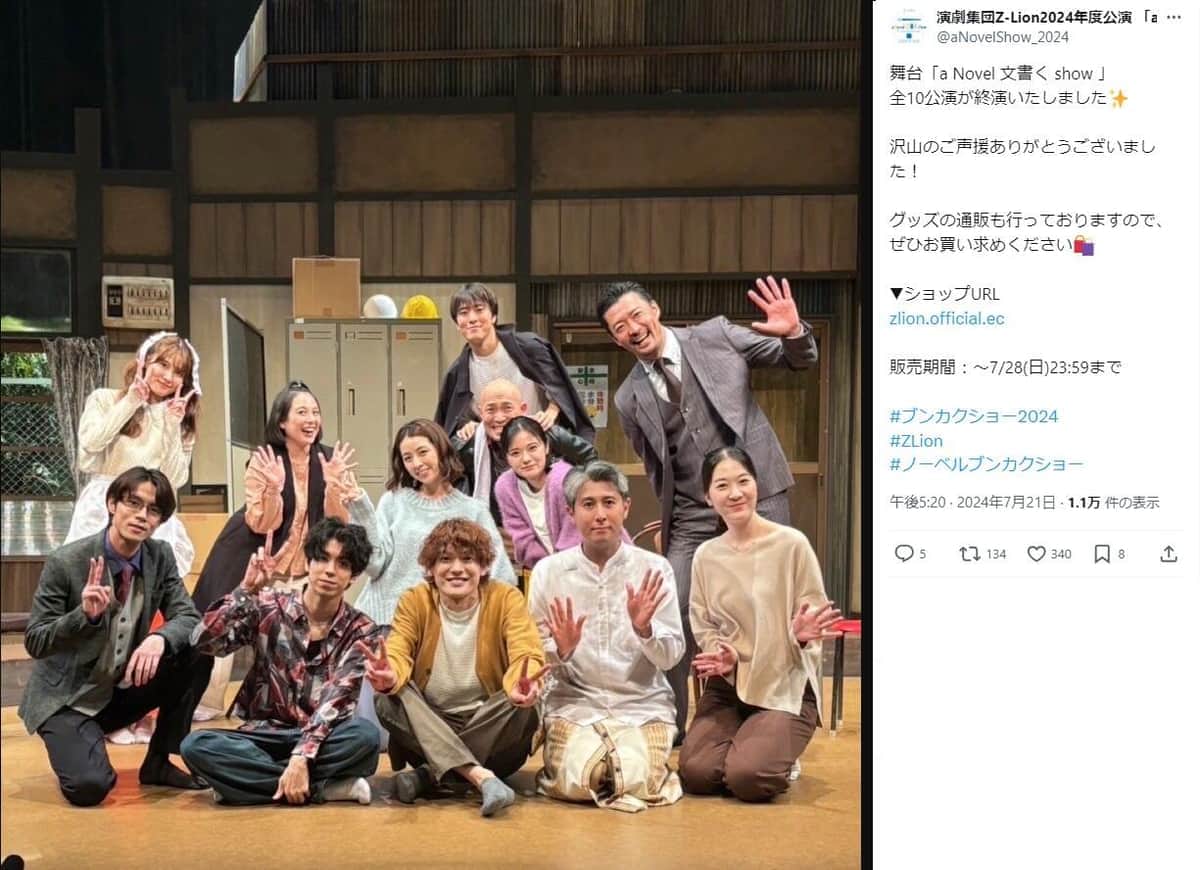
Task: Bookmark this post
Action: coord(1102,553)
